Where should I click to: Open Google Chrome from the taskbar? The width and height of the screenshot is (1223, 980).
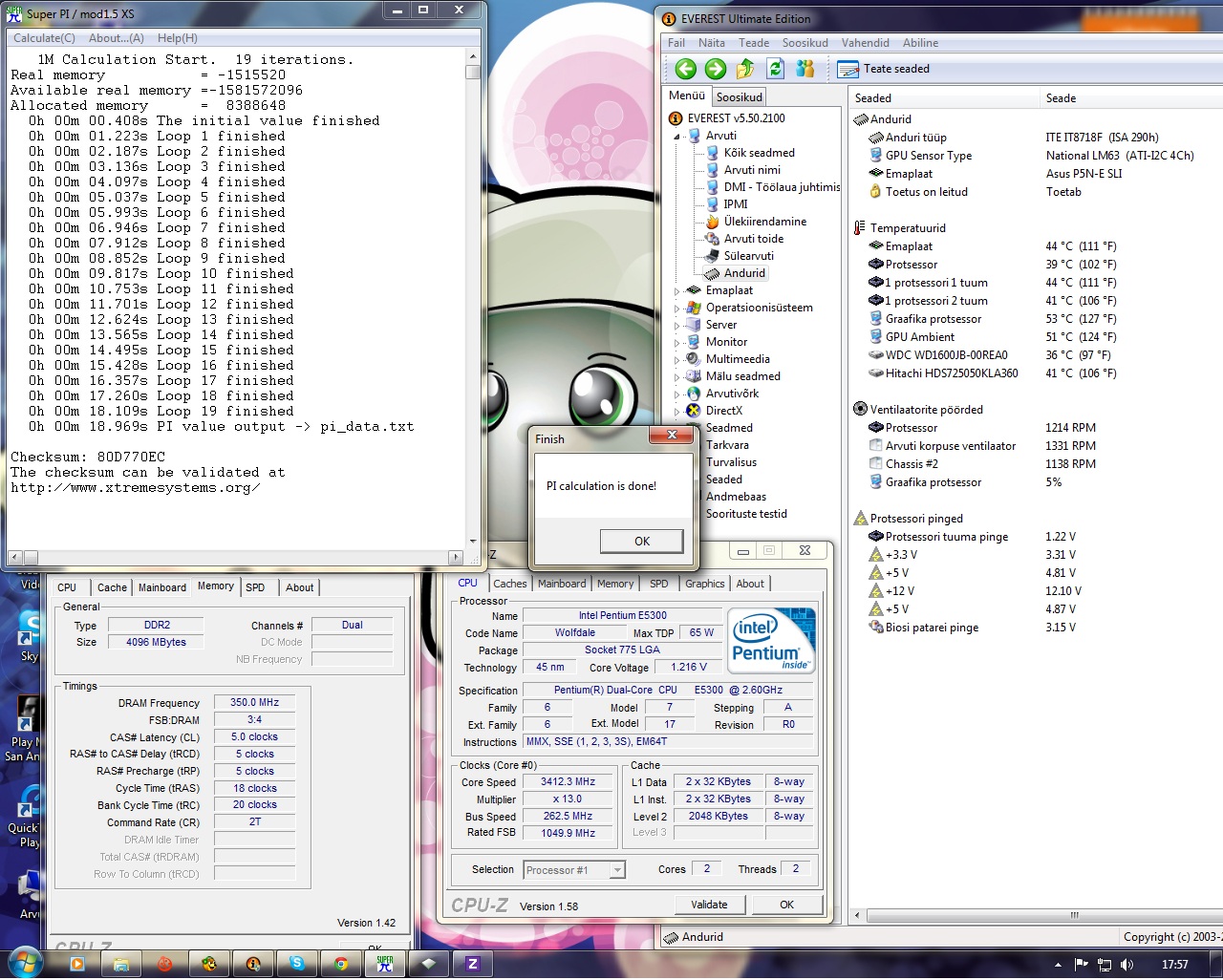point(341,964)
